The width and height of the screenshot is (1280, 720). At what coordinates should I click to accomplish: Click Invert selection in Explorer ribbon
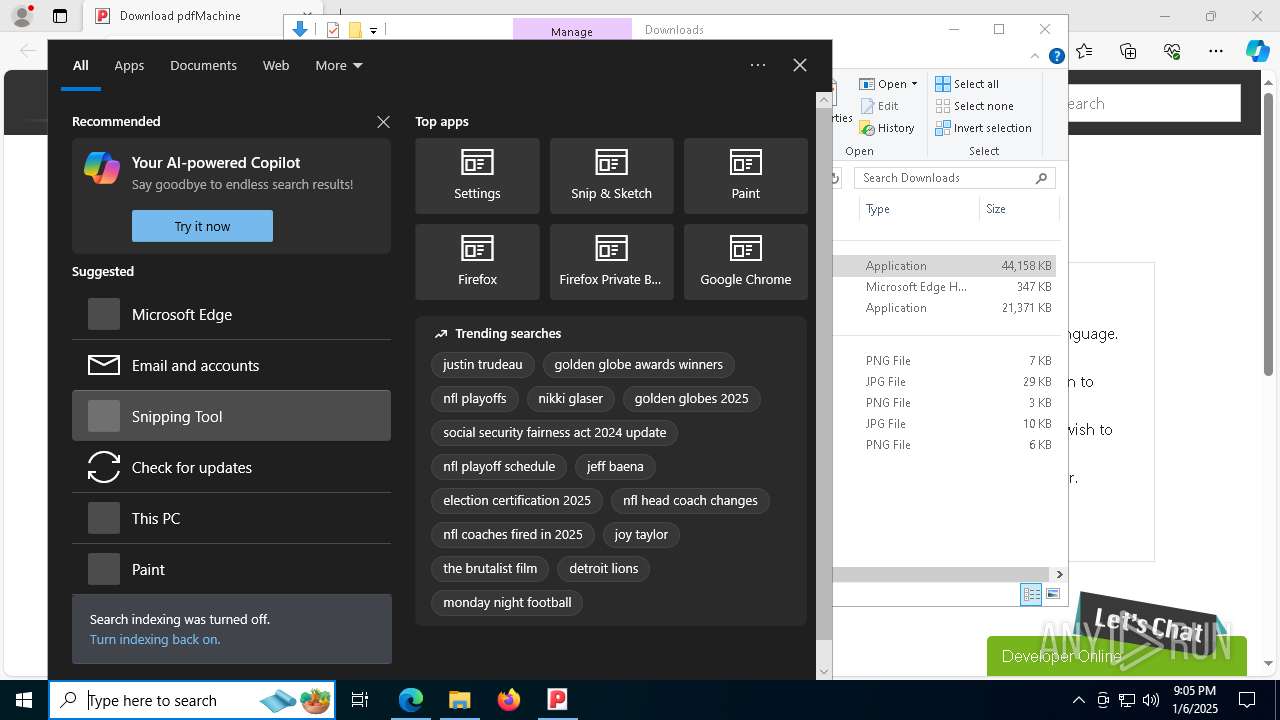(x=983, y=128)
